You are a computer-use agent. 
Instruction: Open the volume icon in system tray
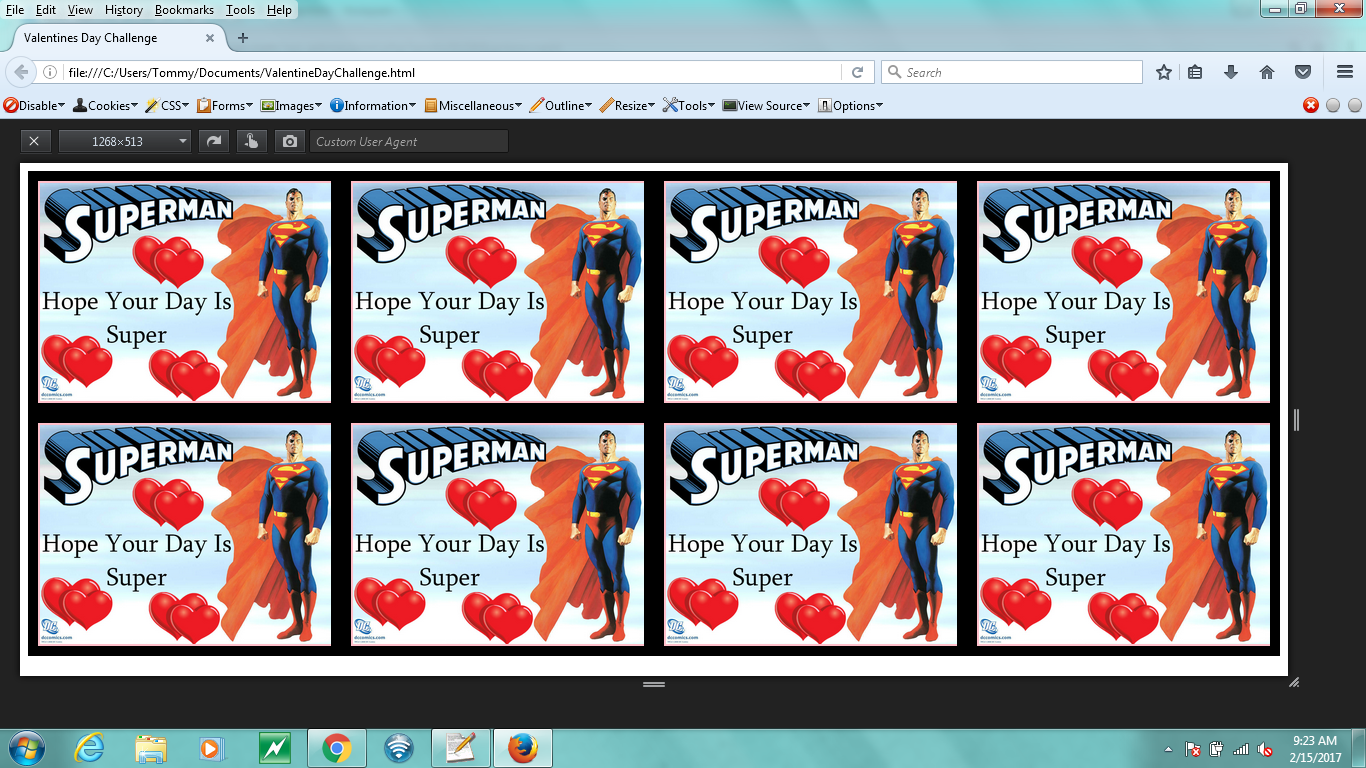(1265, 749)
